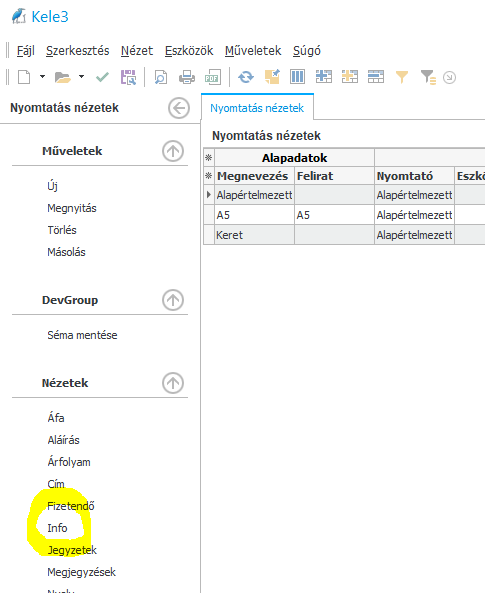
Task: Select the Alapértelmezett cell in Megnevezés column
Action: [255, 195]
